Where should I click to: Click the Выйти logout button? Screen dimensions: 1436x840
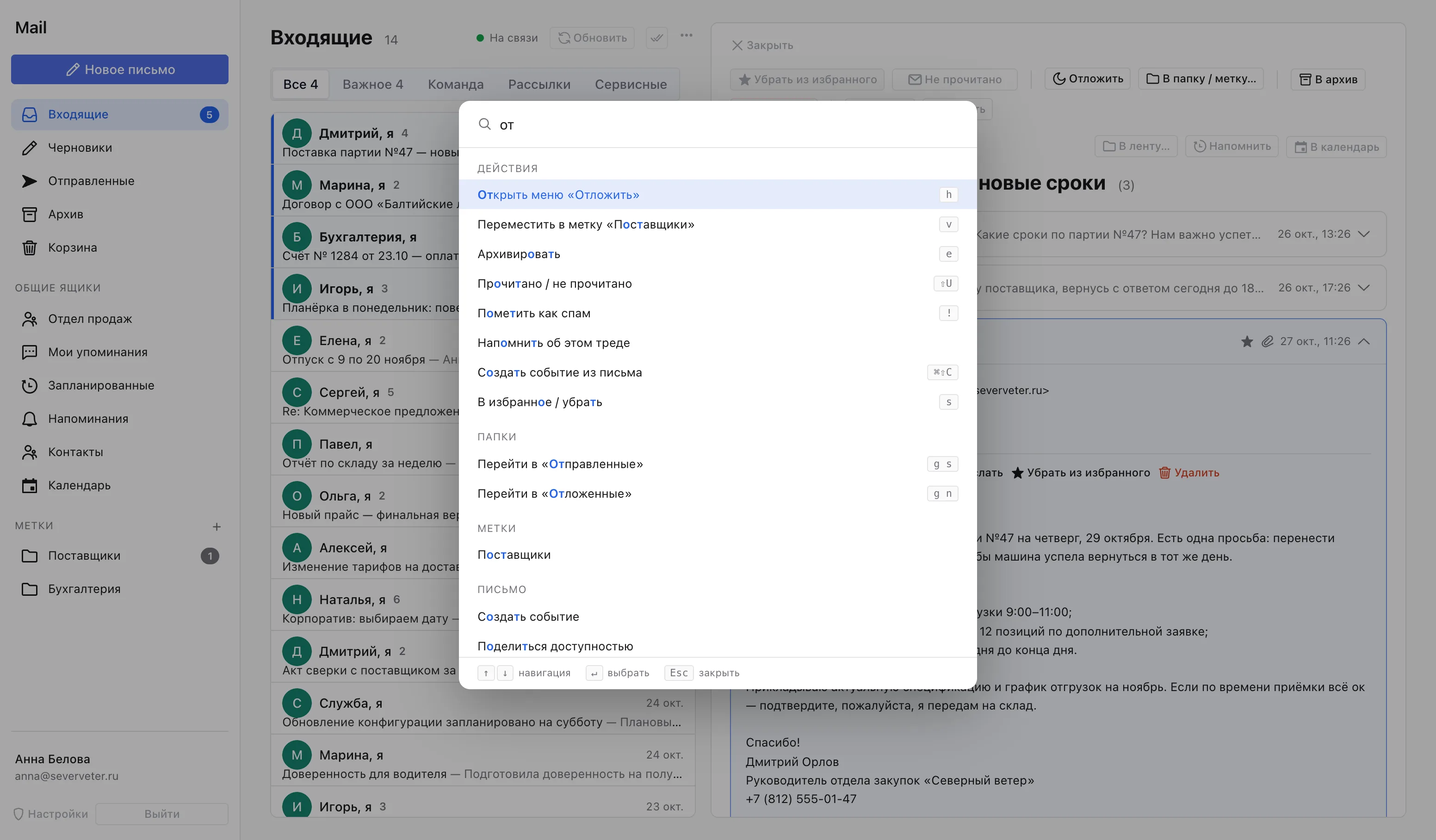tap(162, 814)
